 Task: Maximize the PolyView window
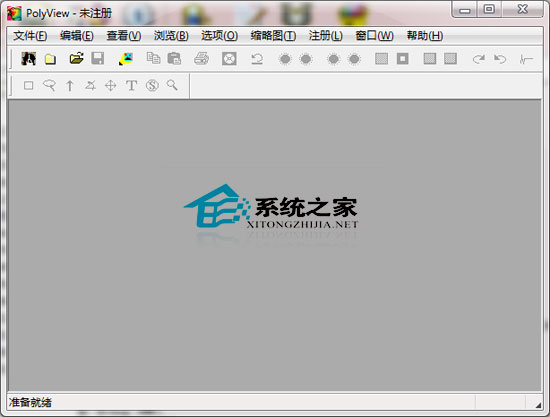(x=489, y=9)
